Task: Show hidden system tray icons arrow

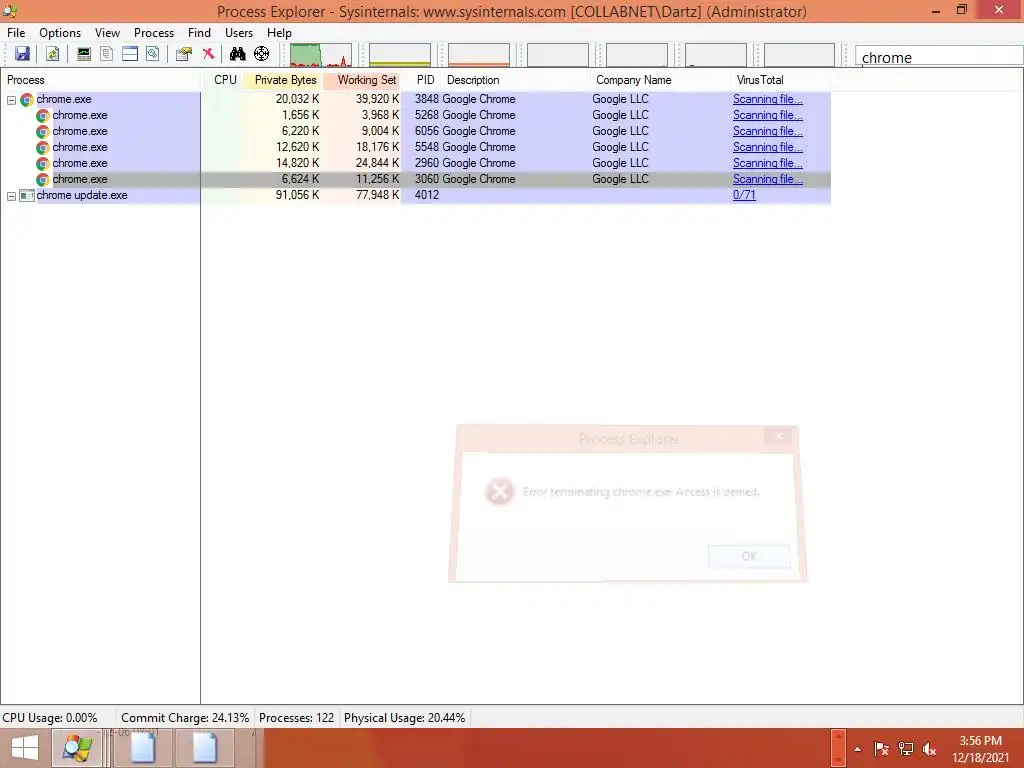Action: (x=857, y=749)
